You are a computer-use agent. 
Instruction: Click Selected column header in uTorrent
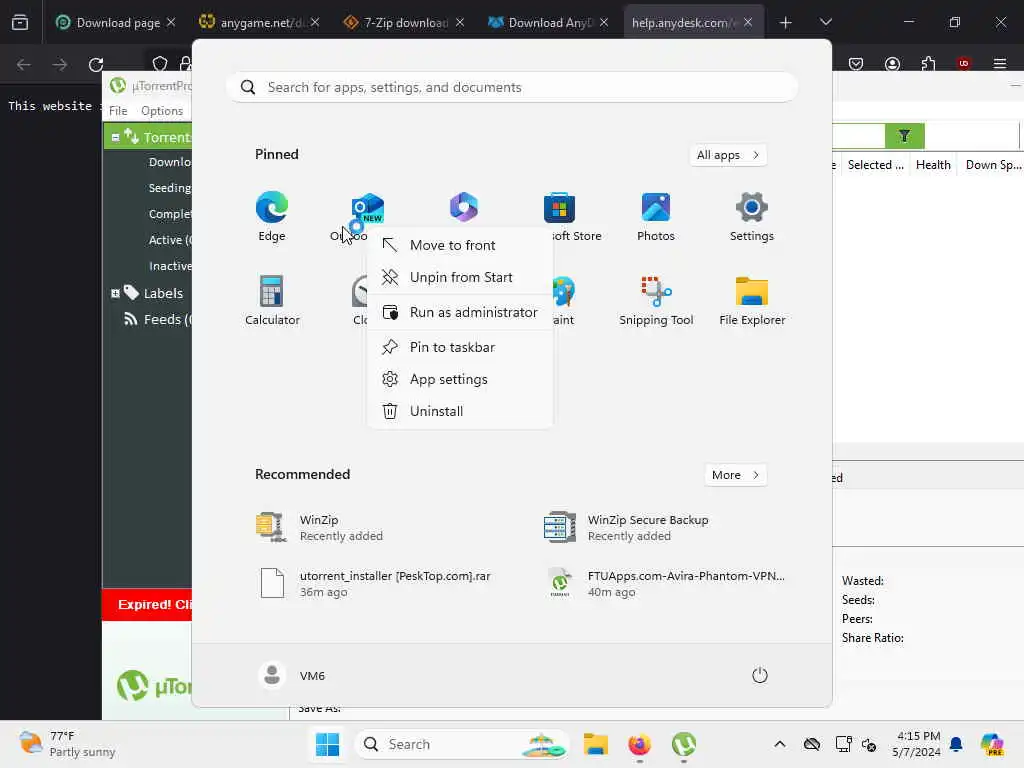[x=875, y=165]
